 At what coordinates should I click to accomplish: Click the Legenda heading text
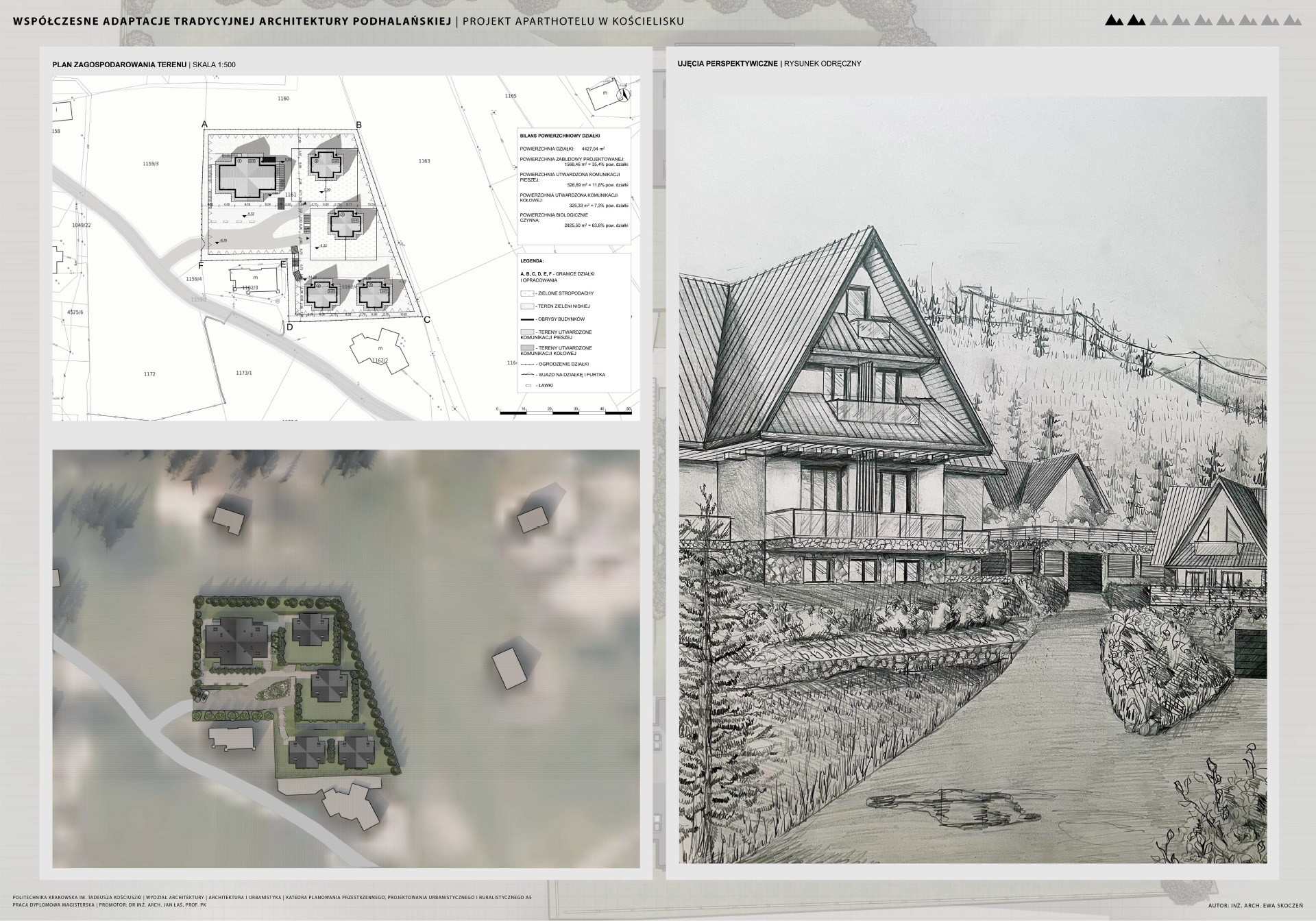click(532, 261)
